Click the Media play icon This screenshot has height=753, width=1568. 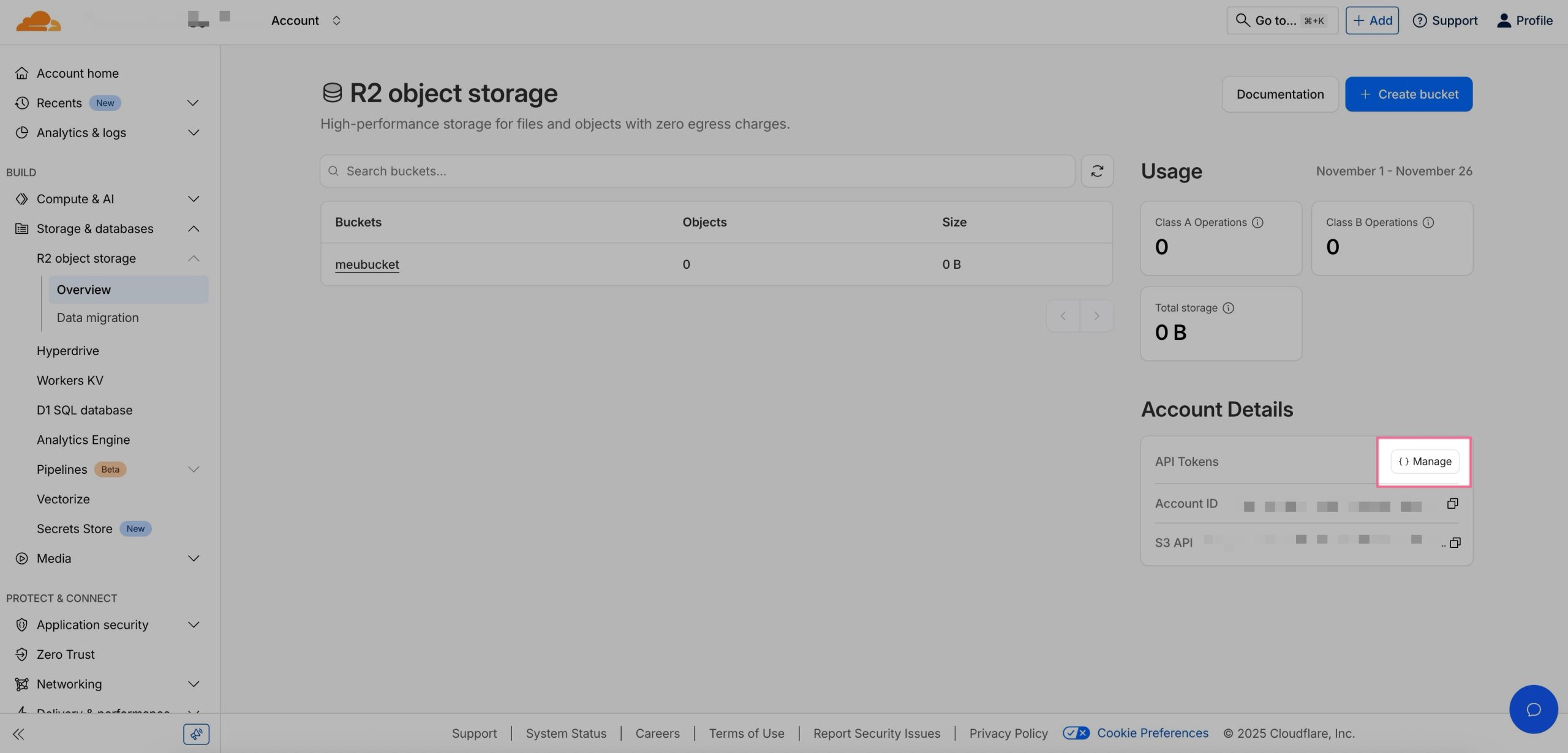22,558
